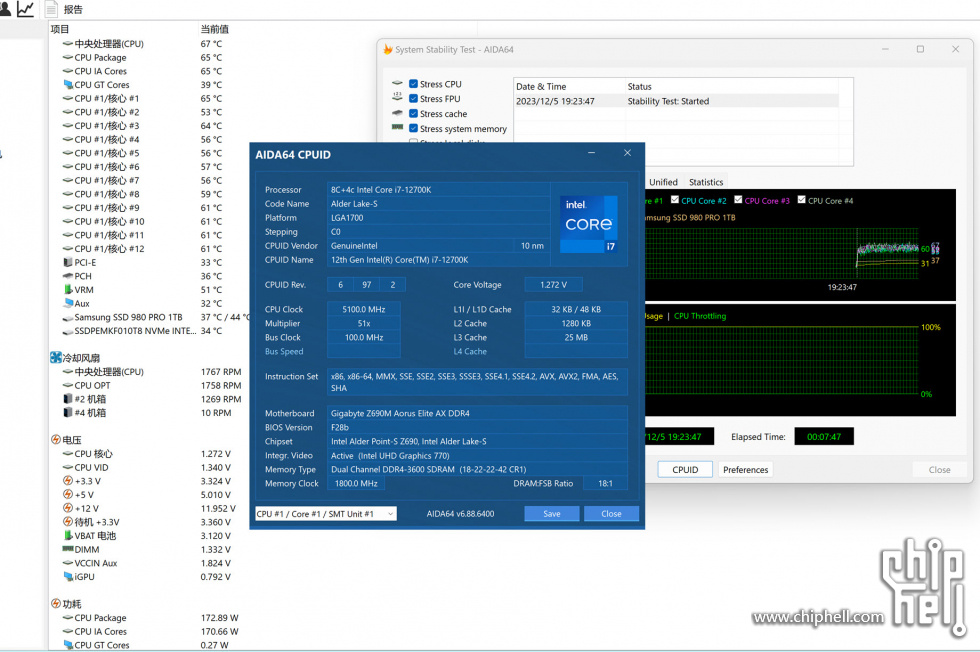Open the graph chart toolbar icon
980x652 pixels.
tap(26, 9)
